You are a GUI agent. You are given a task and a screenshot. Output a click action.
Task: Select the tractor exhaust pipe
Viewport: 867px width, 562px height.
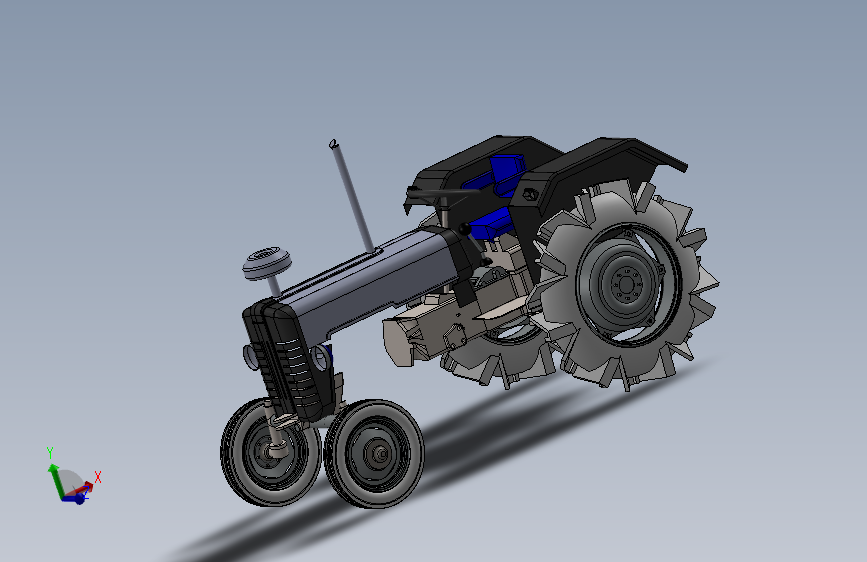click(352, 196)
